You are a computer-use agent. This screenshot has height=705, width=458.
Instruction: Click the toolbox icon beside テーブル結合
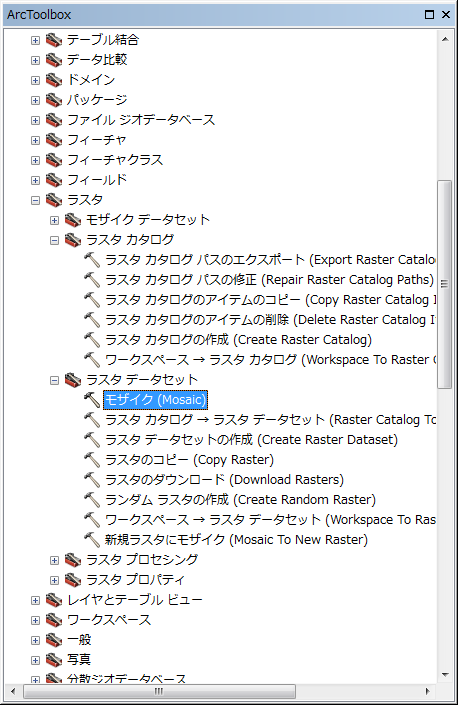click(x=54, y=40)
